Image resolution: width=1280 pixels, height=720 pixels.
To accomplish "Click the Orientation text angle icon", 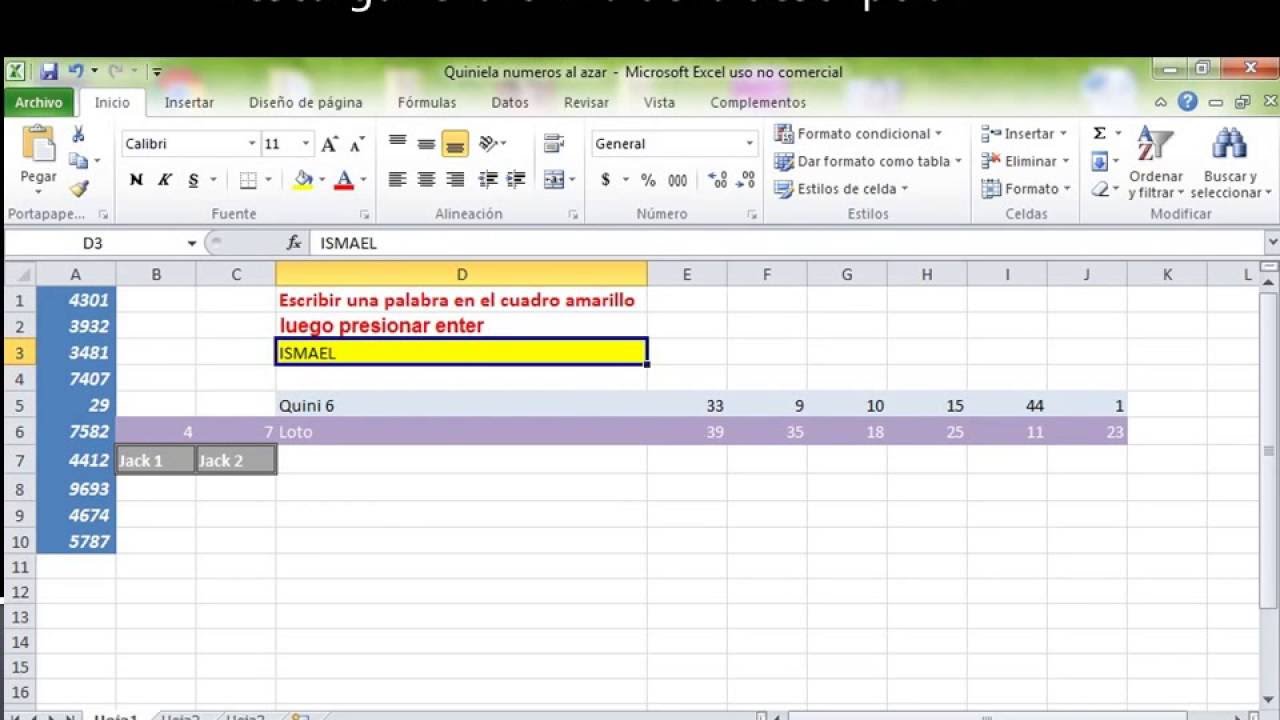I will [487, 144].
